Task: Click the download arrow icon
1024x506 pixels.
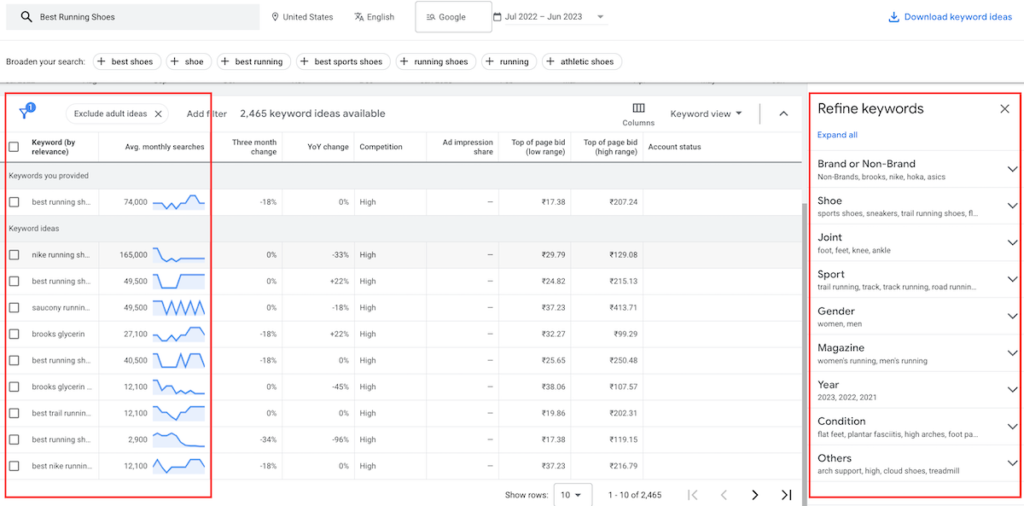Action: pyautogui.click(x=893, y=17)
